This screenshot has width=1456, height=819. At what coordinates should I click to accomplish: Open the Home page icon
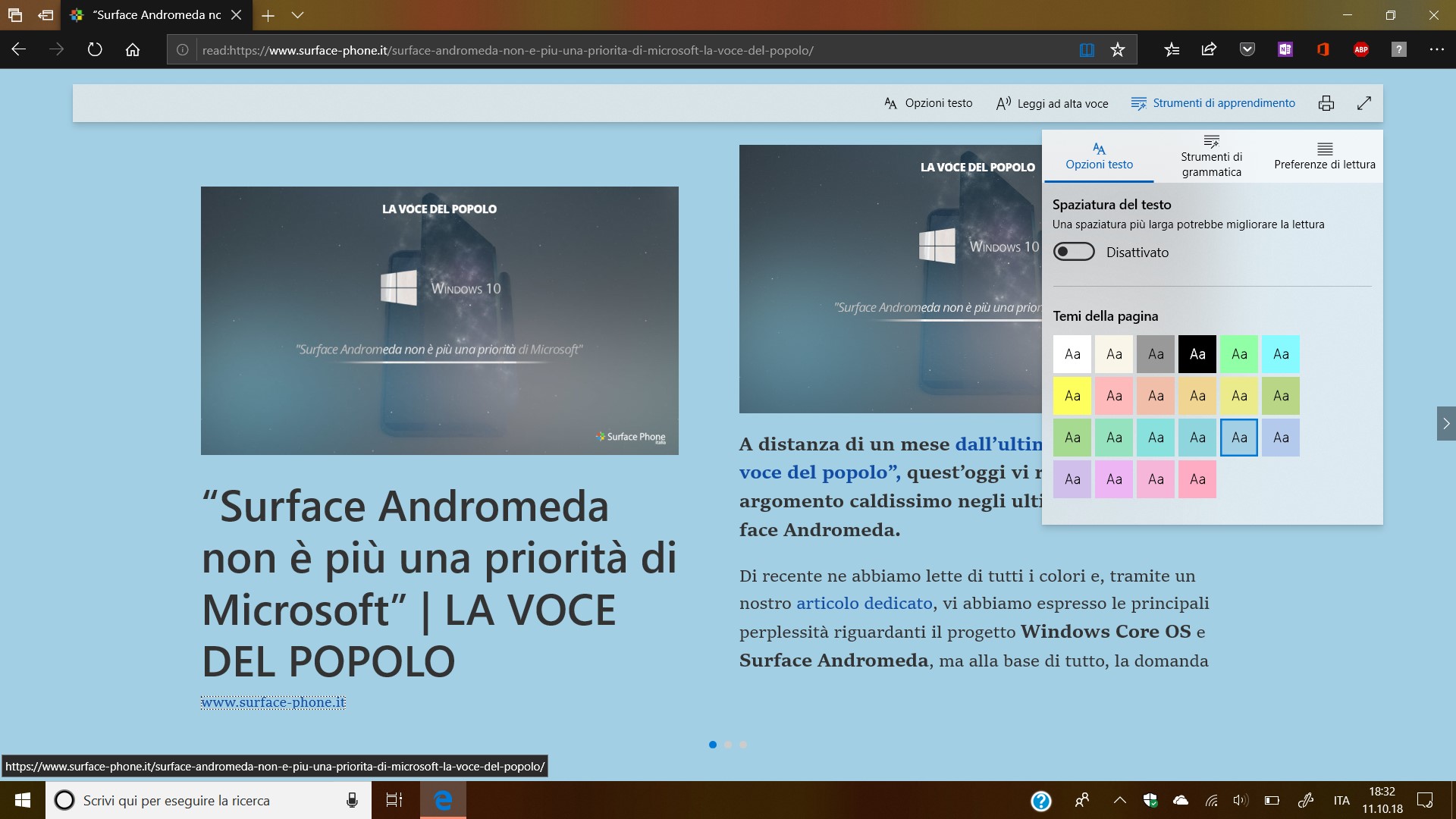(x=133, y=49)
